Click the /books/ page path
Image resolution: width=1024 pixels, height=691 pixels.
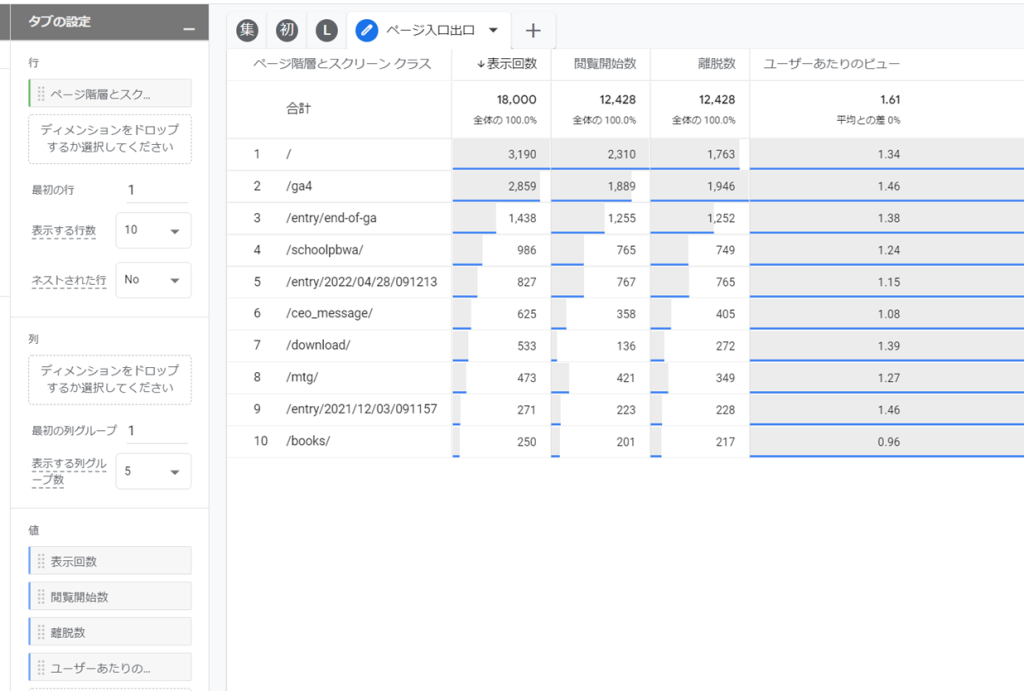(x=308, y=442)
